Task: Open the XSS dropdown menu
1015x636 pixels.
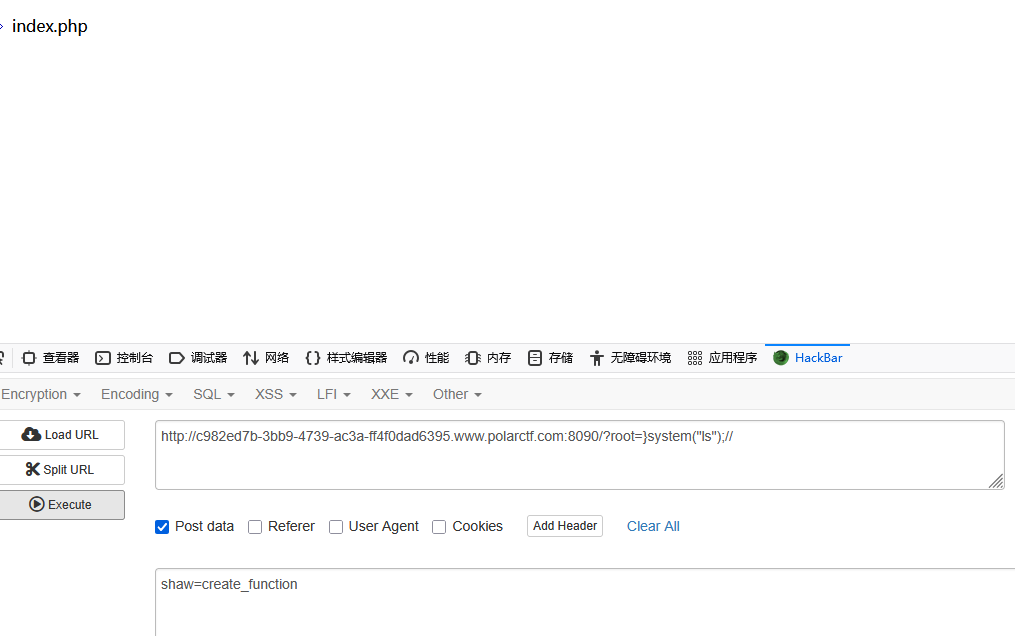Action: click(276, 394)
